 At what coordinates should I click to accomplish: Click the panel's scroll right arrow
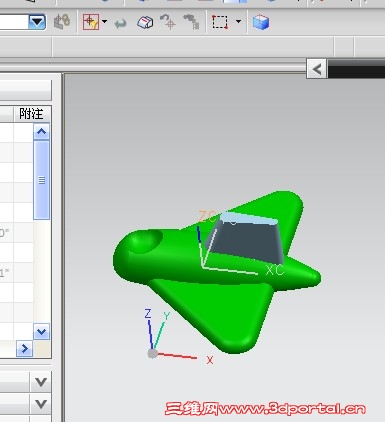tap(24, 349)
